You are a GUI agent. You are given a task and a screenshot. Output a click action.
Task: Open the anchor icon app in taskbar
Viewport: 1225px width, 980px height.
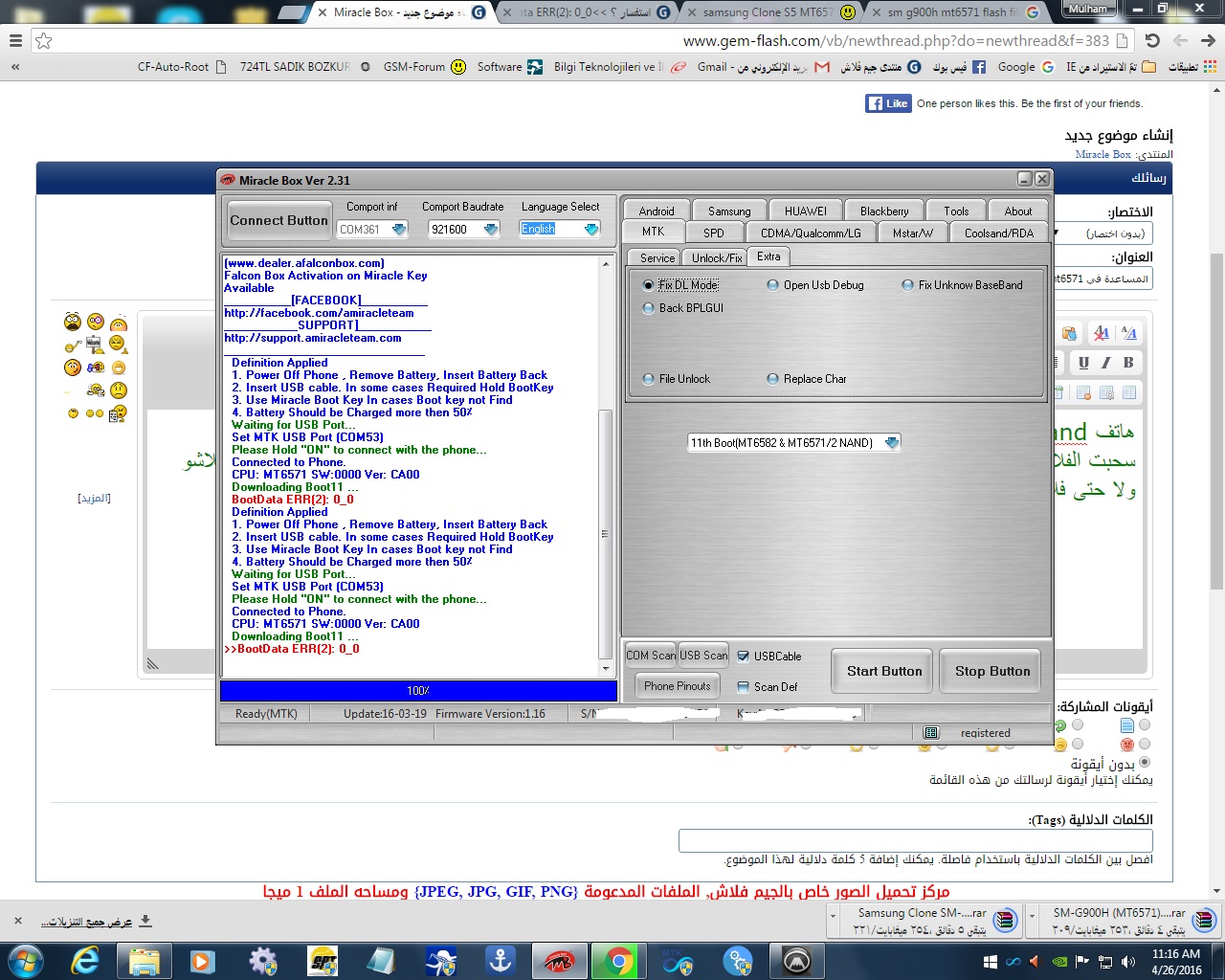pos(501,960)
